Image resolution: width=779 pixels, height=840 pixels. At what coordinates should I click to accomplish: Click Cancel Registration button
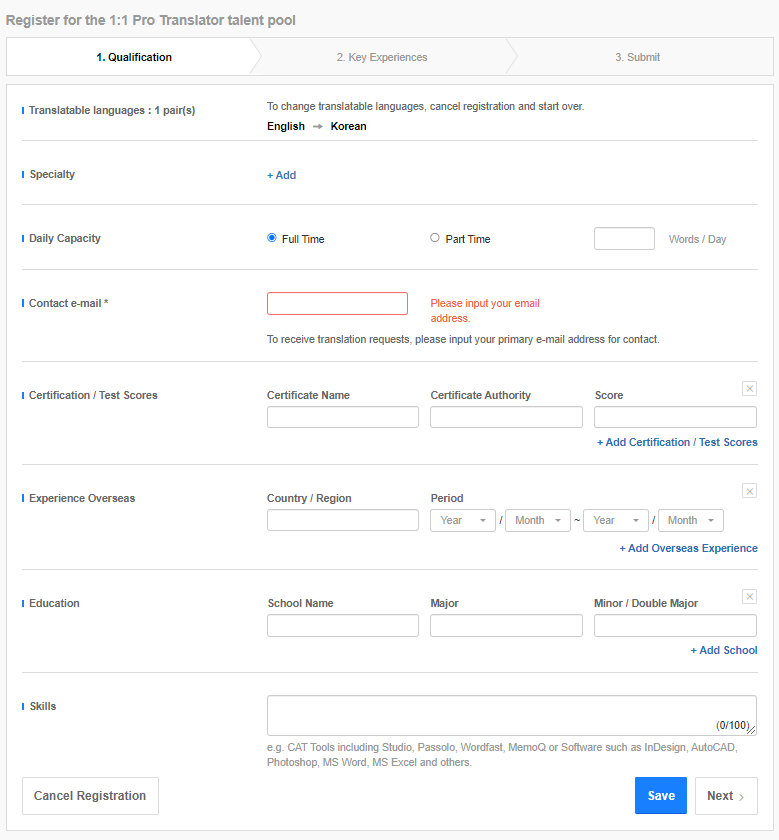click(90, 796)
